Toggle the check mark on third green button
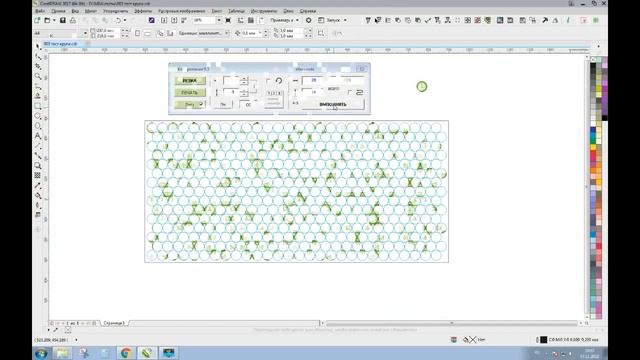The image size is (640, 360). tap(201, 104)
